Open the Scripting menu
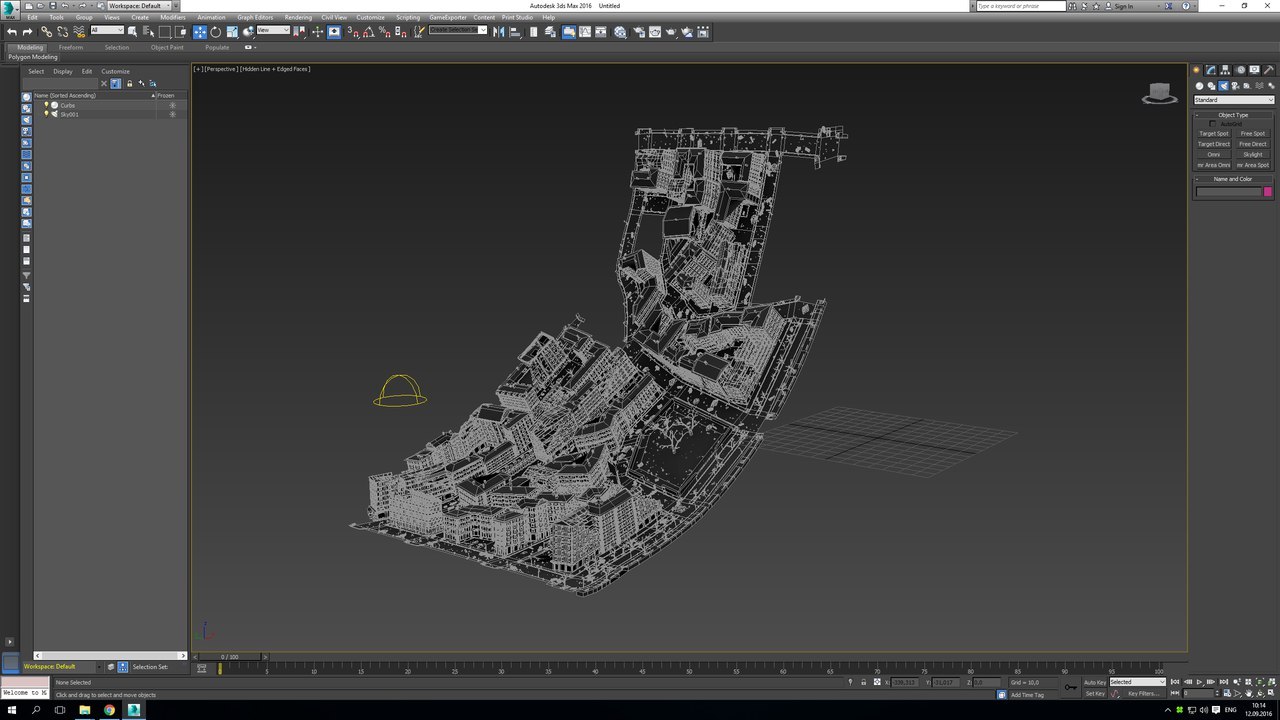The width and height of the screenshot is (1280, 720). click(408, 17)
